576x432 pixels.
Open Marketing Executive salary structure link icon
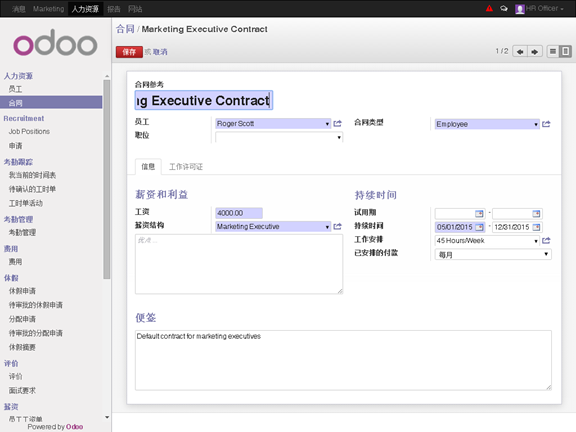point(337,227)
